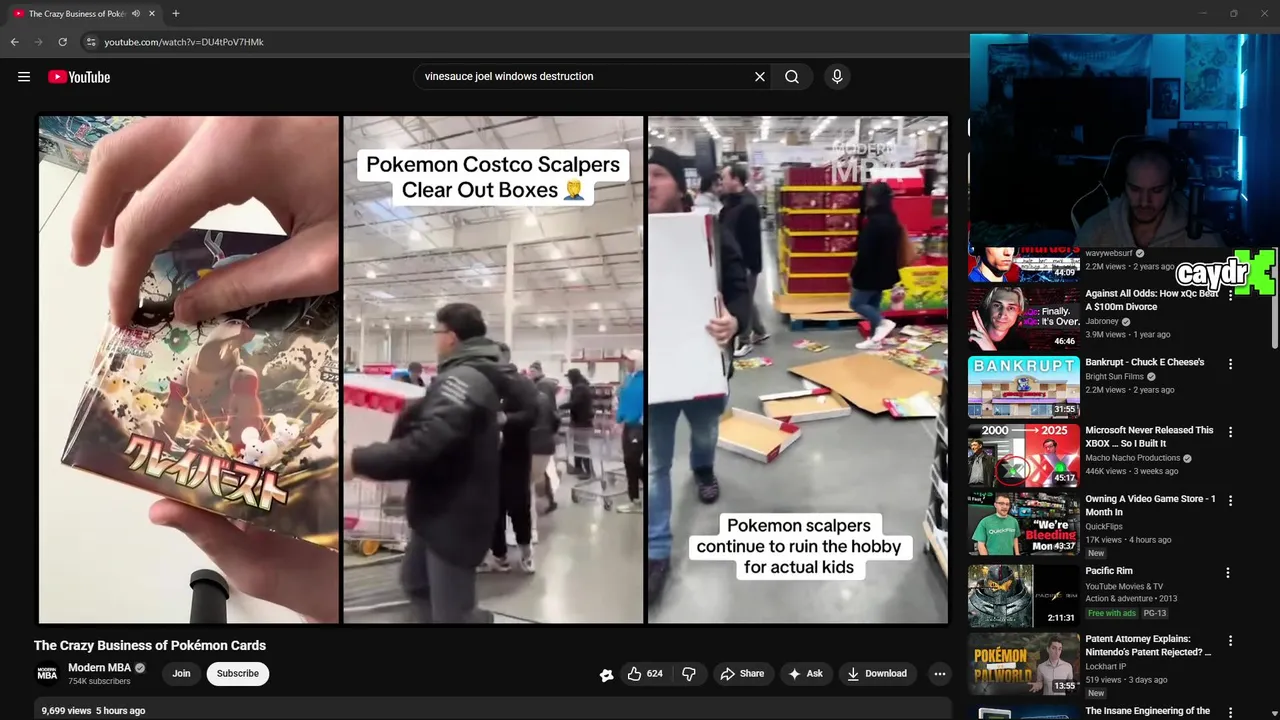Screen dimensions: 1280x720
Task: Open more actions ellipsis under video
Action: tap(939, 674)
